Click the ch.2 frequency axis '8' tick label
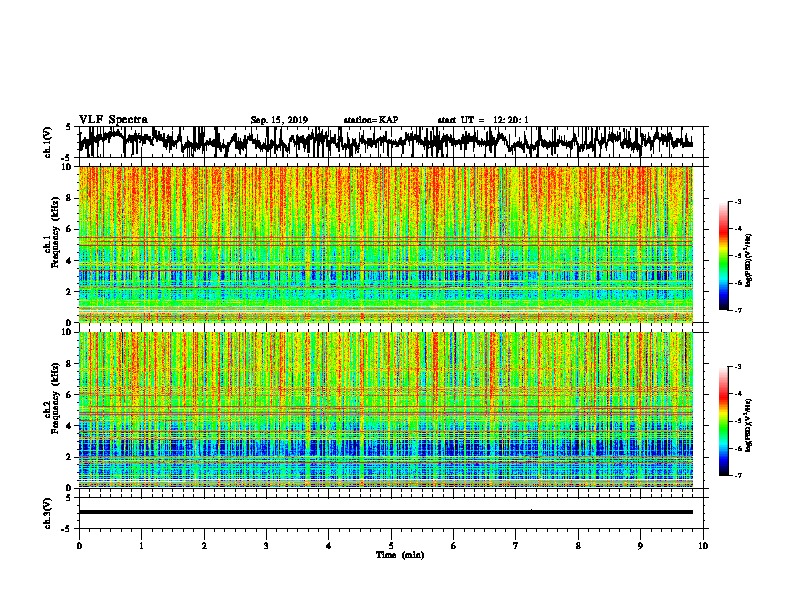This screenshot has height=612, width=792. 70,364
